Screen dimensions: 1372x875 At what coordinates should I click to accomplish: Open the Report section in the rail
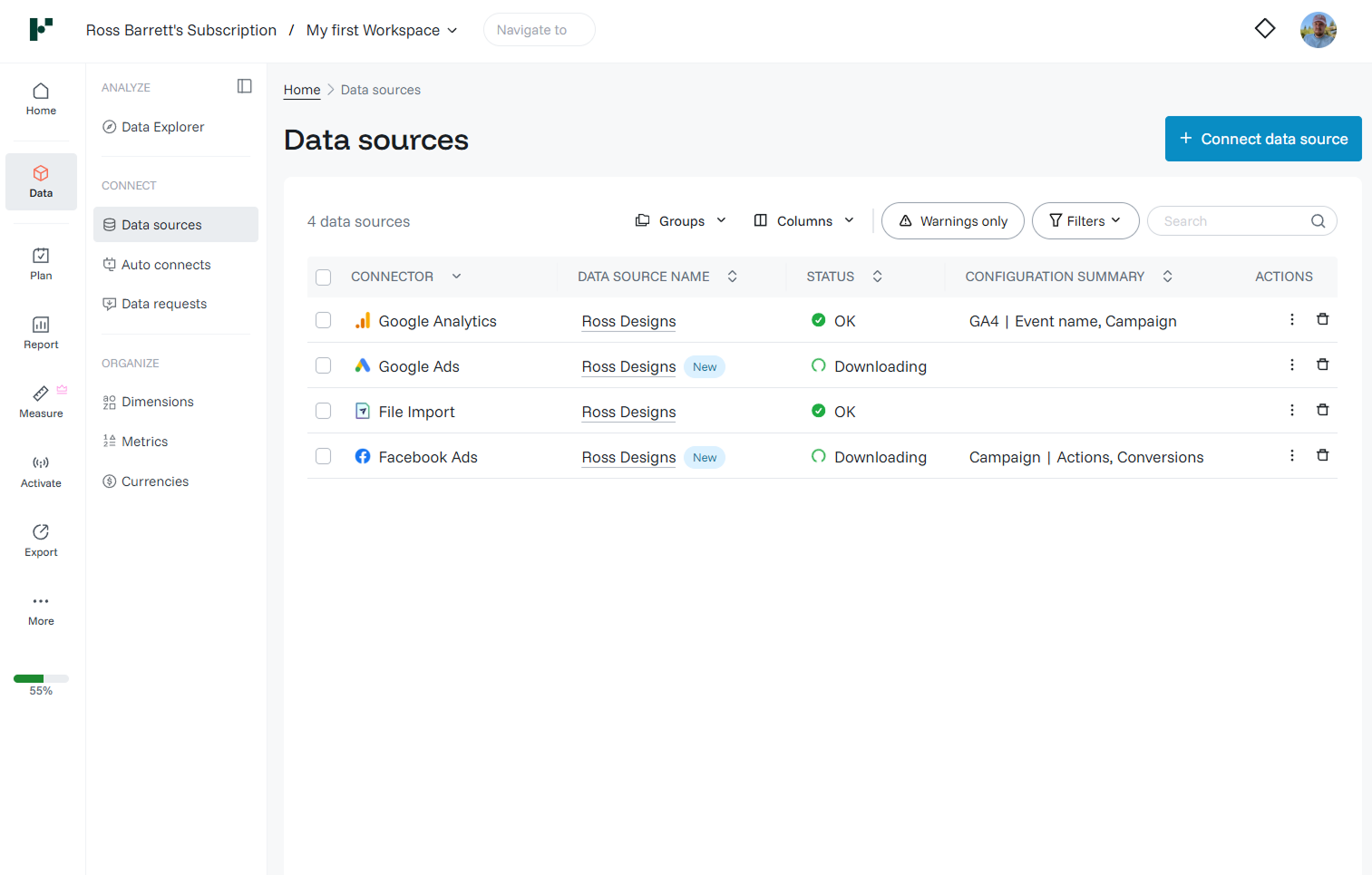[x=41, y=333]
